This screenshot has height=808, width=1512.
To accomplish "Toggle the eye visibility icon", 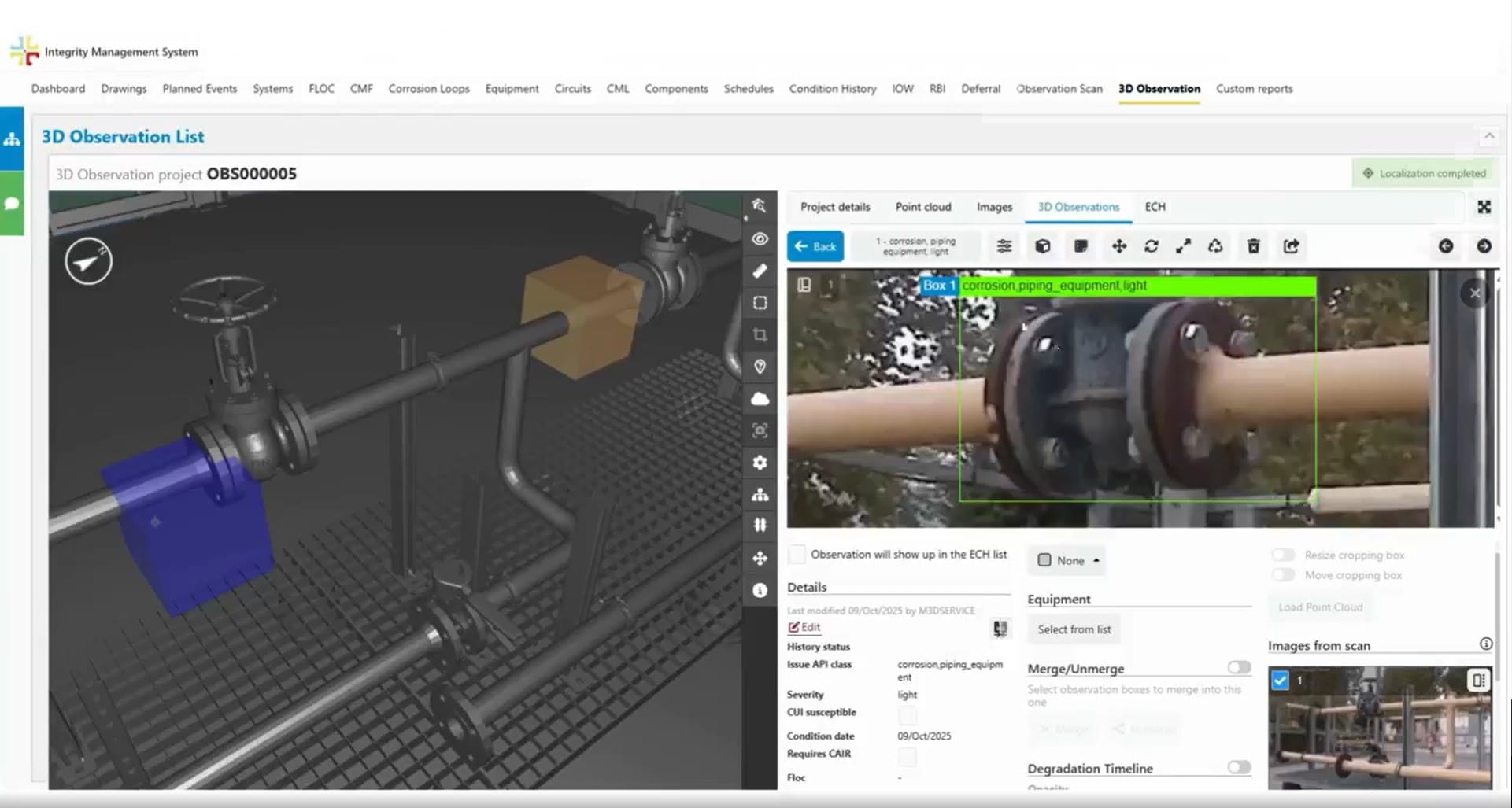I will coord(760,239).
